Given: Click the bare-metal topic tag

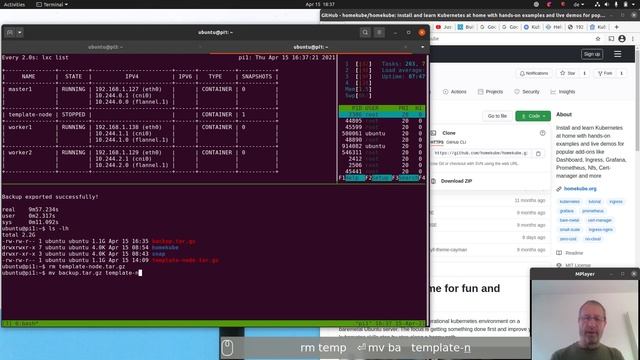Looking at the screenshot, I should [x=569, y=220].
